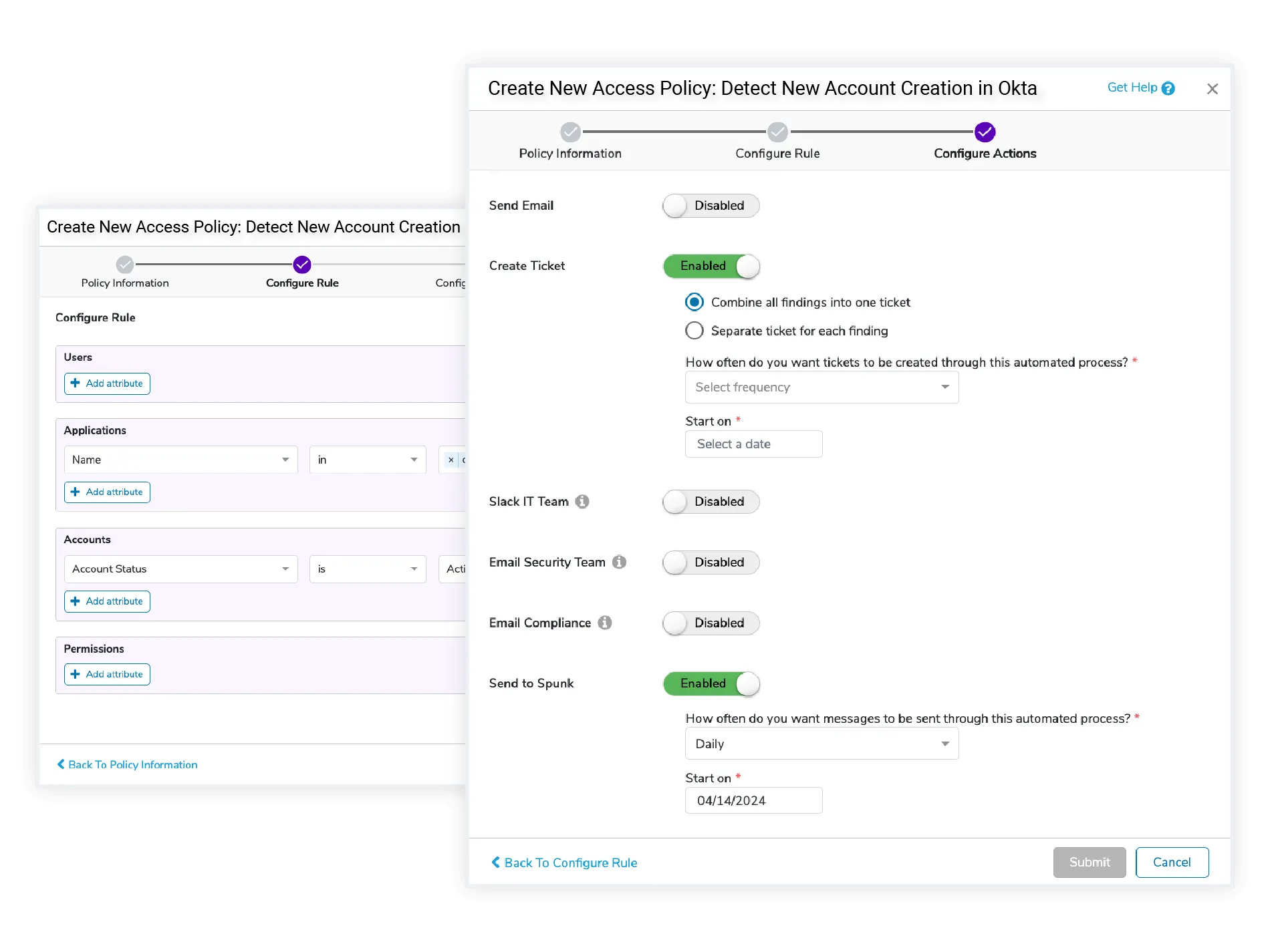1270x952 pixels.
Task: Click the Policy Information step circle in right dialog
Action: 570,132
